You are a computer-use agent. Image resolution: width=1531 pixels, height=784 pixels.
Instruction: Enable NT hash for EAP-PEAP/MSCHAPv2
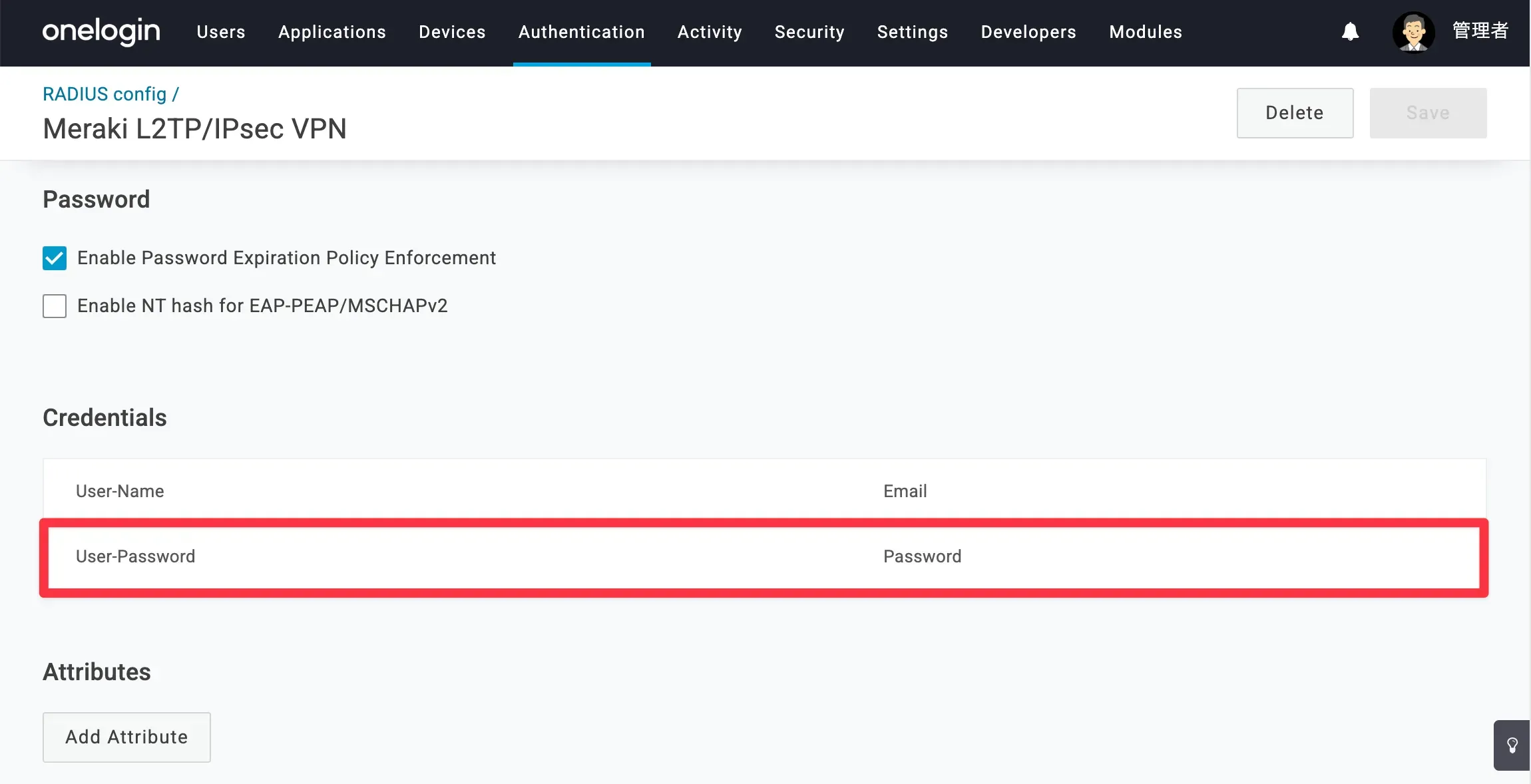[55, 306]
